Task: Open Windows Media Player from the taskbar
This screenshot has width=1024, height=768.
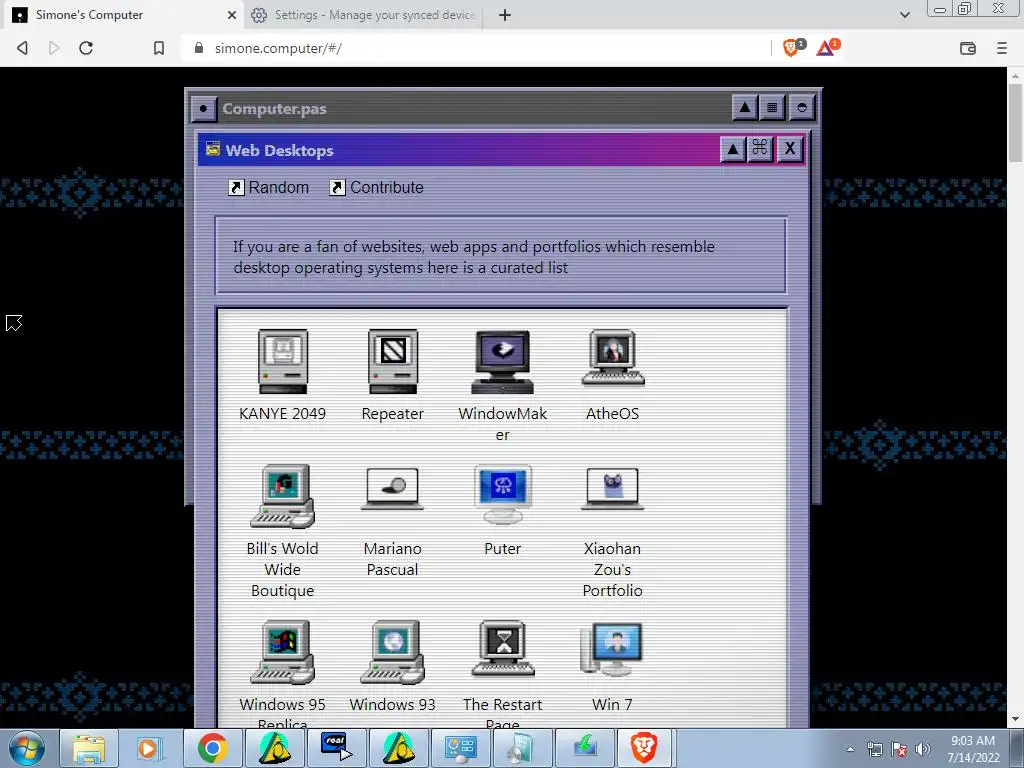Action: pos(150,748)
